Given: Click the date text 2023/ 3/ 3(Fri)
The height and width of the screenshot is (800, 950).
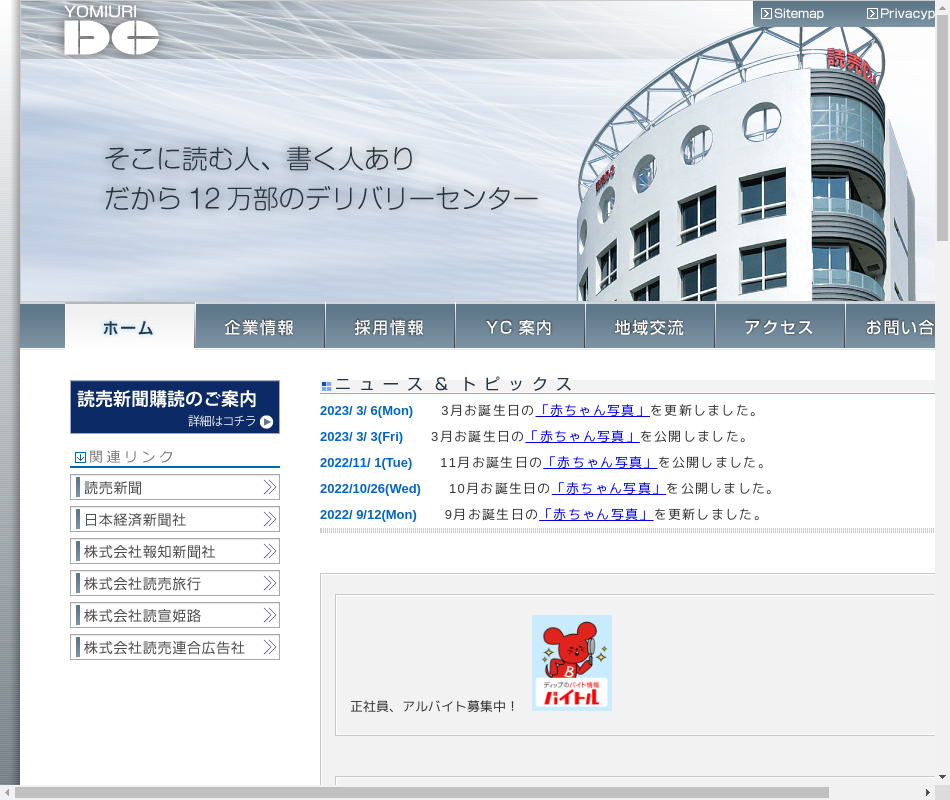Looking at the screenshot, I should coord(361,437).
